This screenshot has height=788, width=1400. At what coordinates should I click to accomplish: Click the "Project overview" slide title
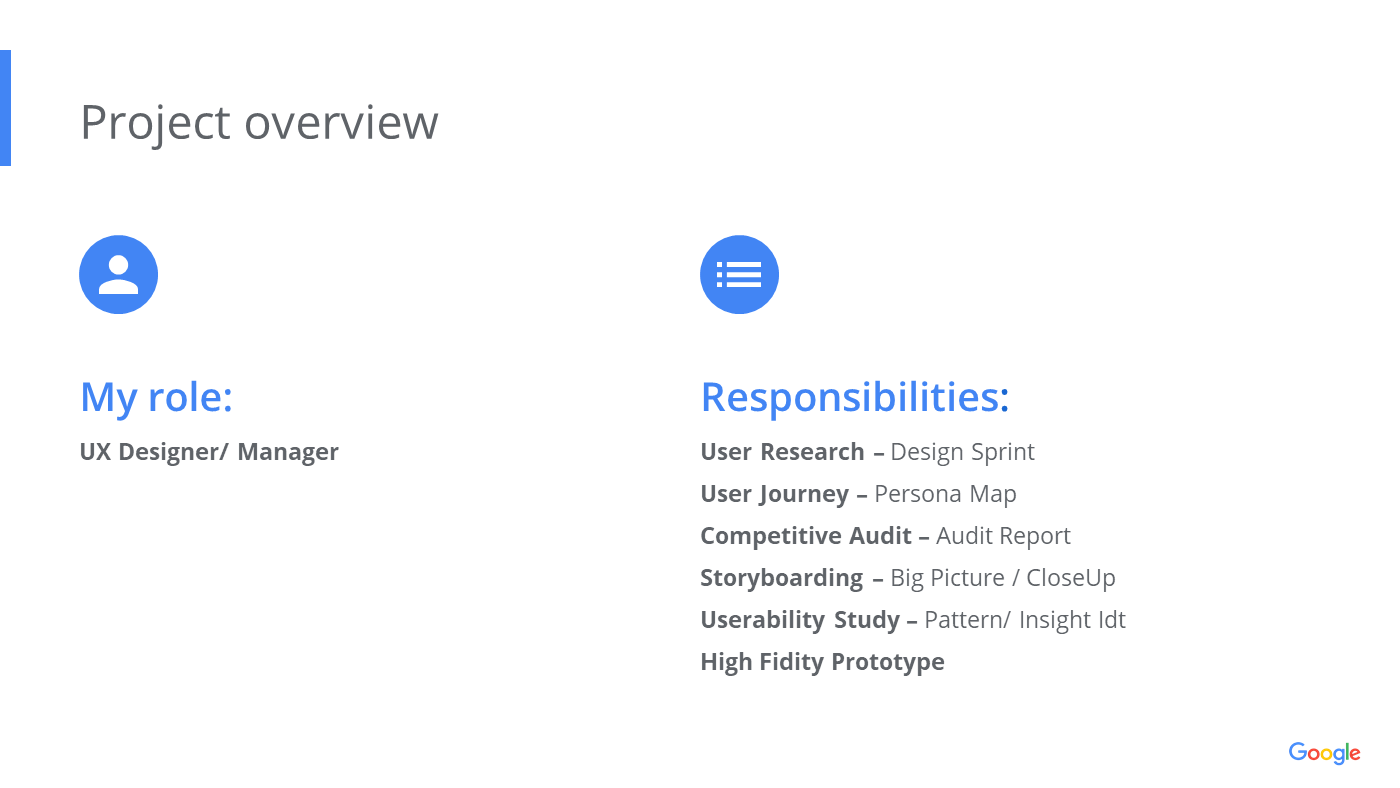(259, 122)
